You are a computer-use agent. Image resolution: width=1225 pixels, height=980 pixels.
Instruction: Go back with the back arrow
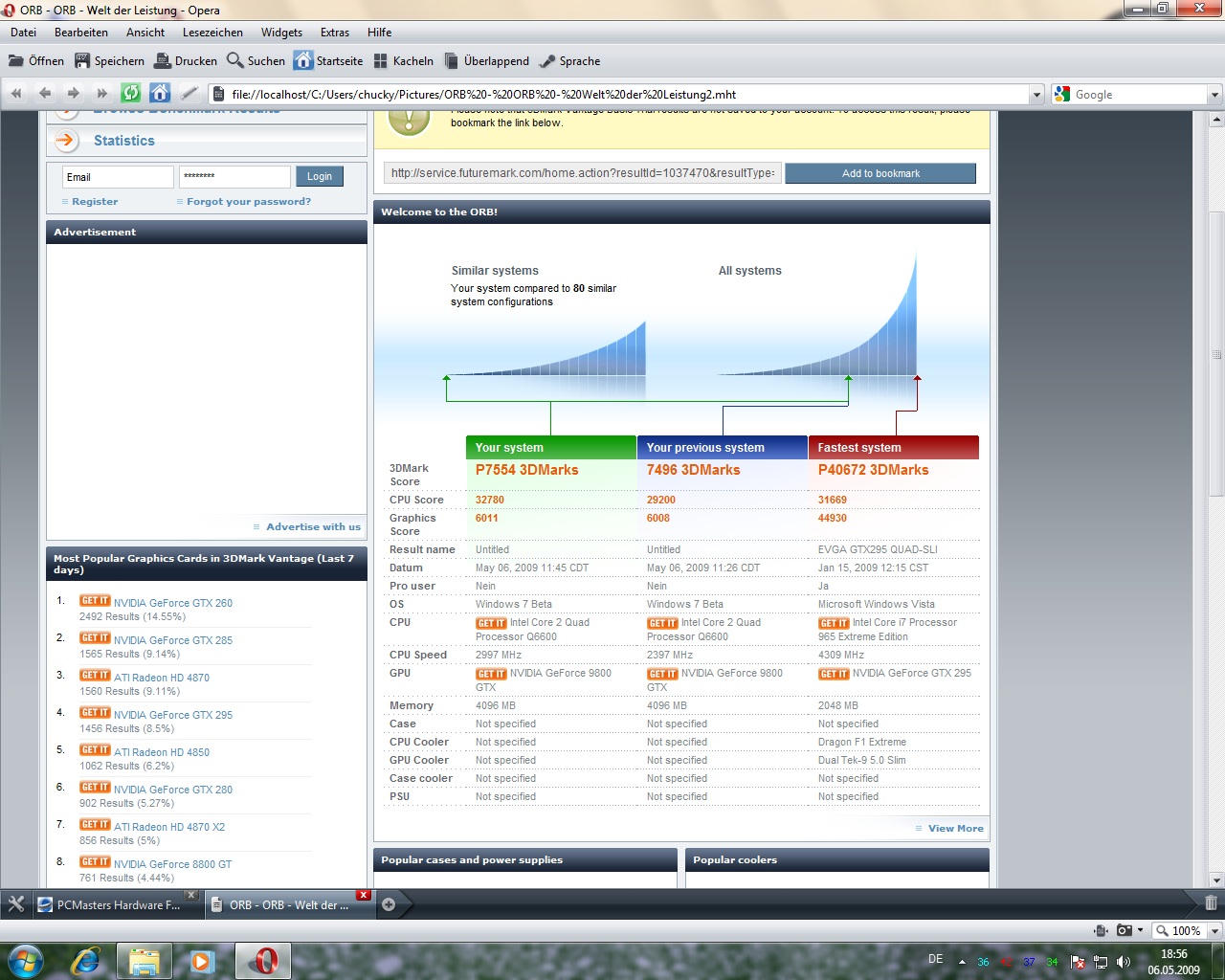[45, 94]
